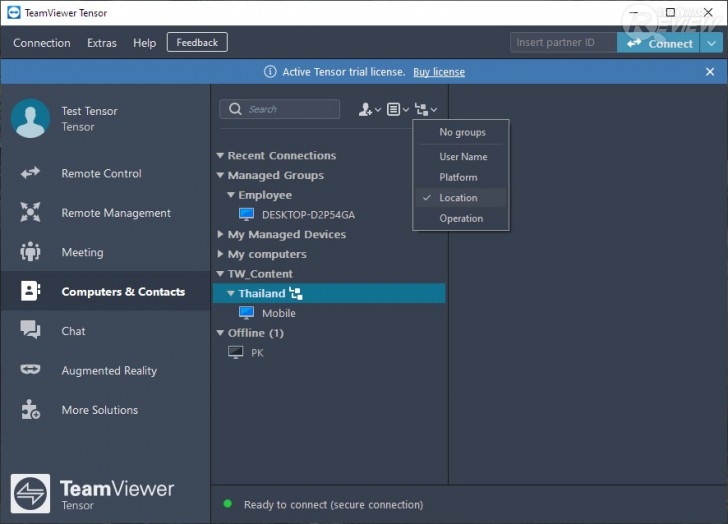Viewport: 728px width, 524px height.
Task: Click the Connect button
Action: coord(658,43)
